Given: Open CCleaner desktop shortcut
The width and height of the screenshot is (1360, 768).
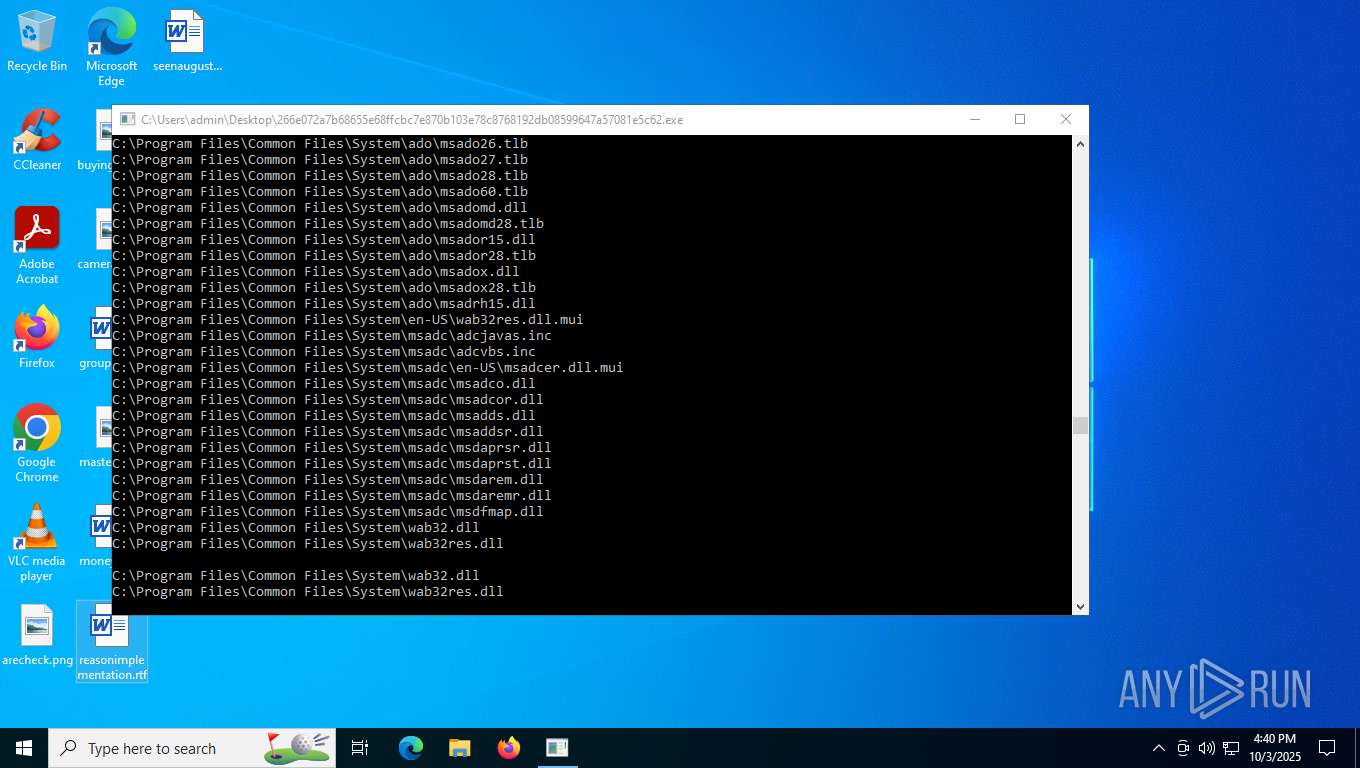Looking at the screenshot, I should coord(37,141).
